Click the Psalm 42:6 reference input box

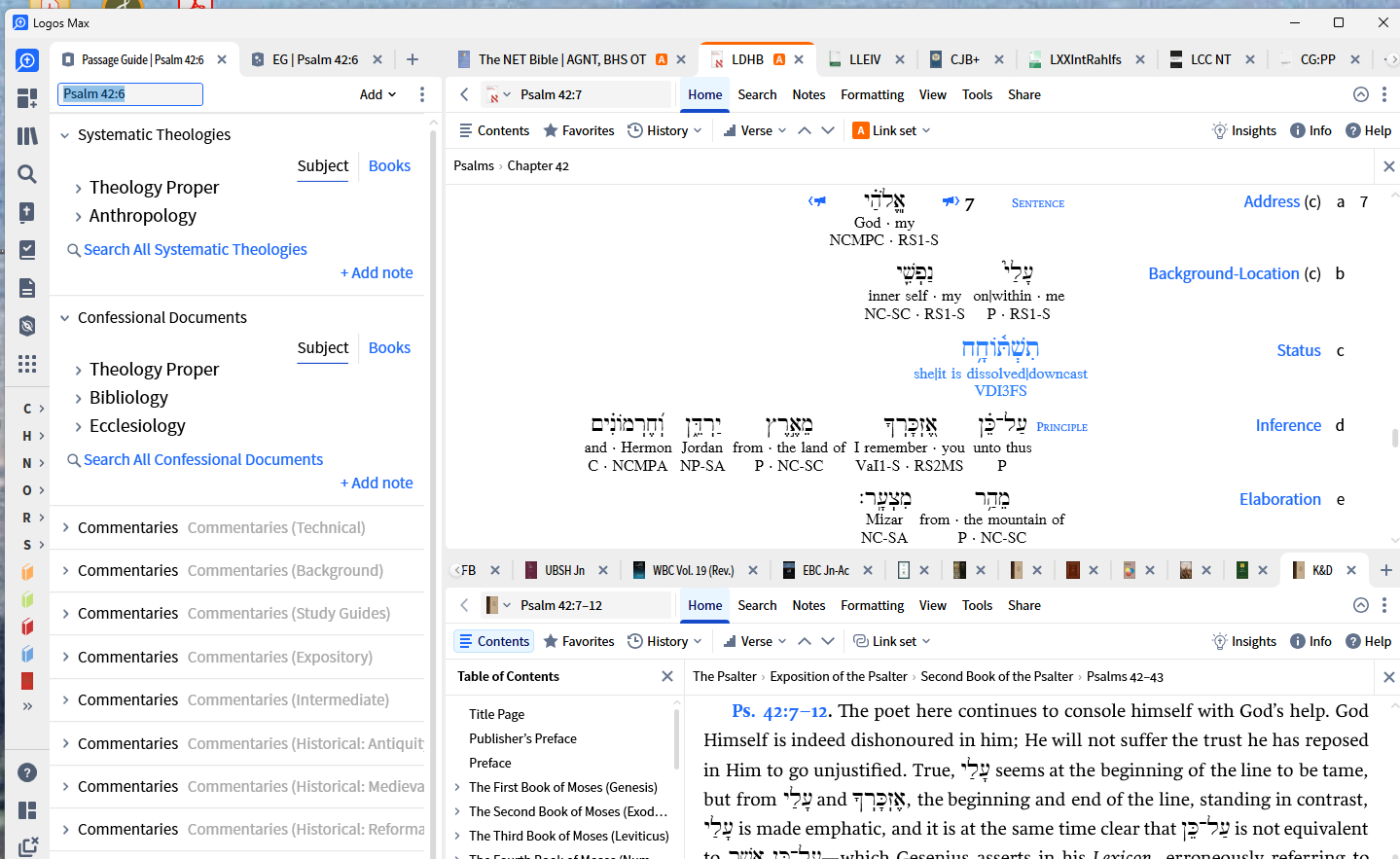130,94
